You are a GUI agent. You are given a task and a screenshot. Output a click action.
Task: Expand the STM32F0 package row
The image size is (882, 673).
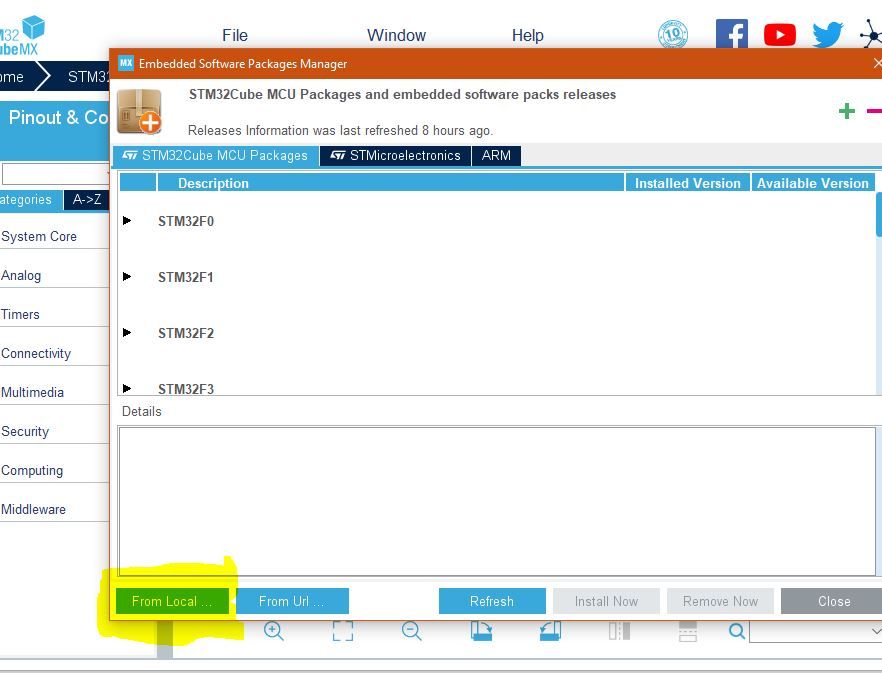pos(127,221)
